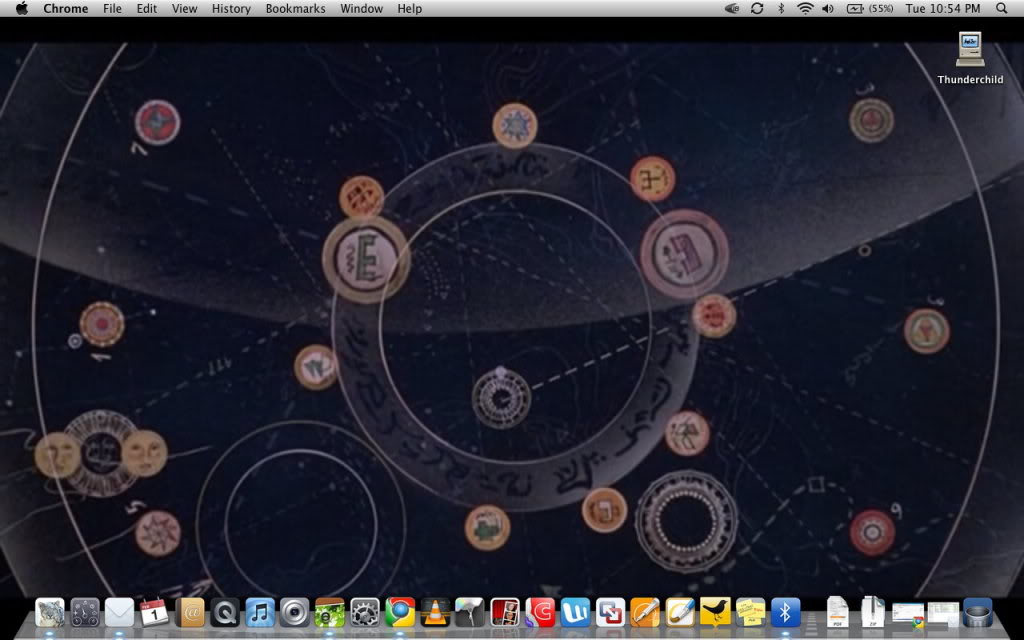
Task: Open the File menu
Action: click(x=112, y=8)
